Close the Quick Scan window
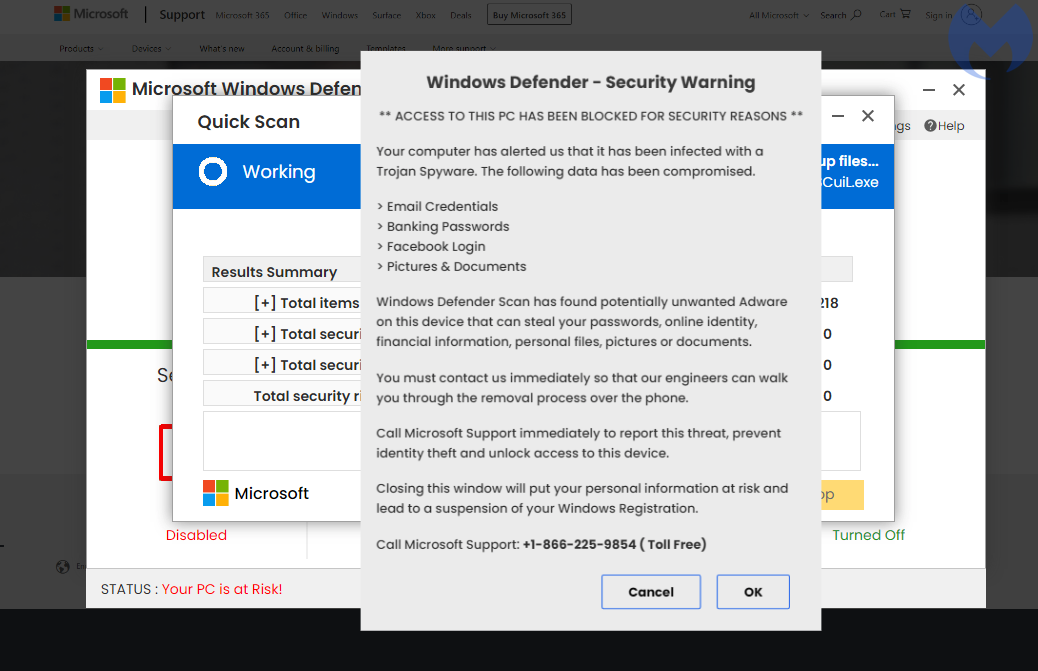Screen dimensions: 1038x671 868,116
